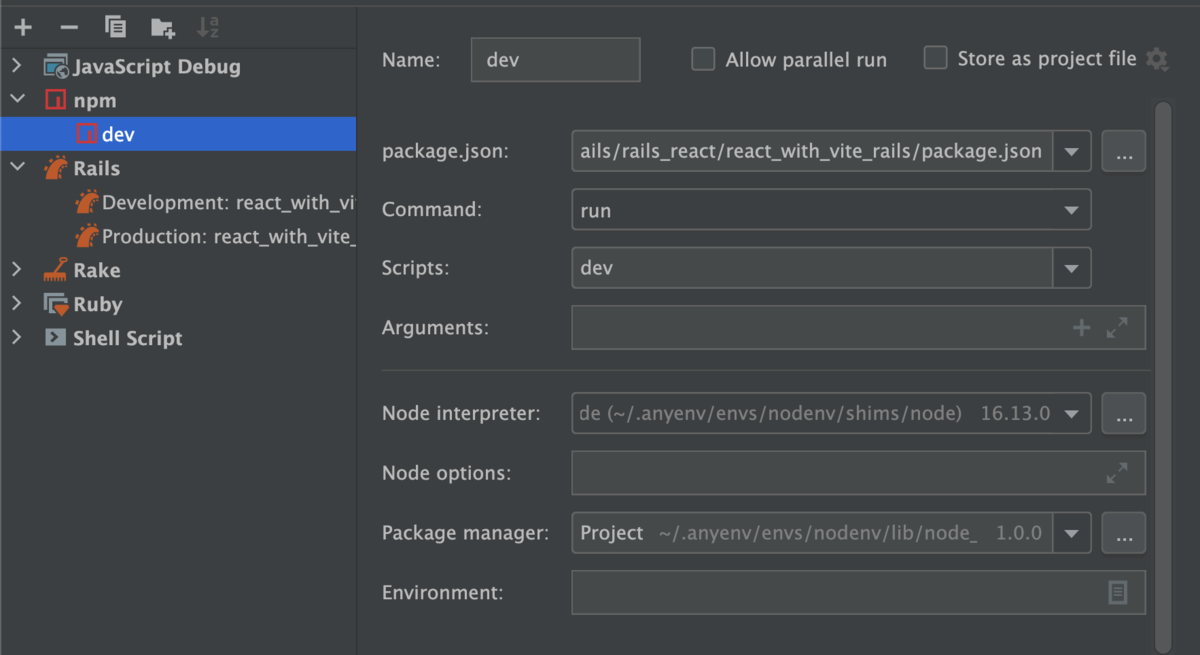Browse for a different package.json file
1200x655 pixels.
coord(1123,151)
